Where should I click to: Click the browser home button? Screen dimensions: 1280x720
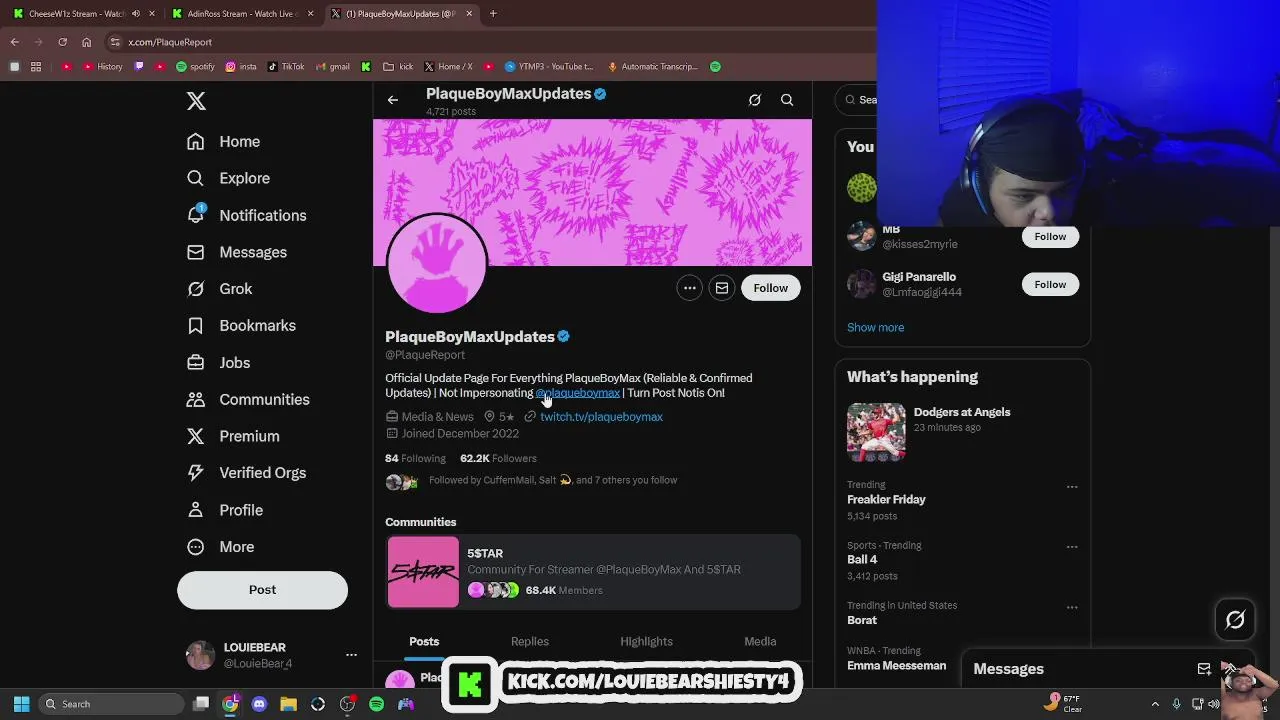pos(86,42)
